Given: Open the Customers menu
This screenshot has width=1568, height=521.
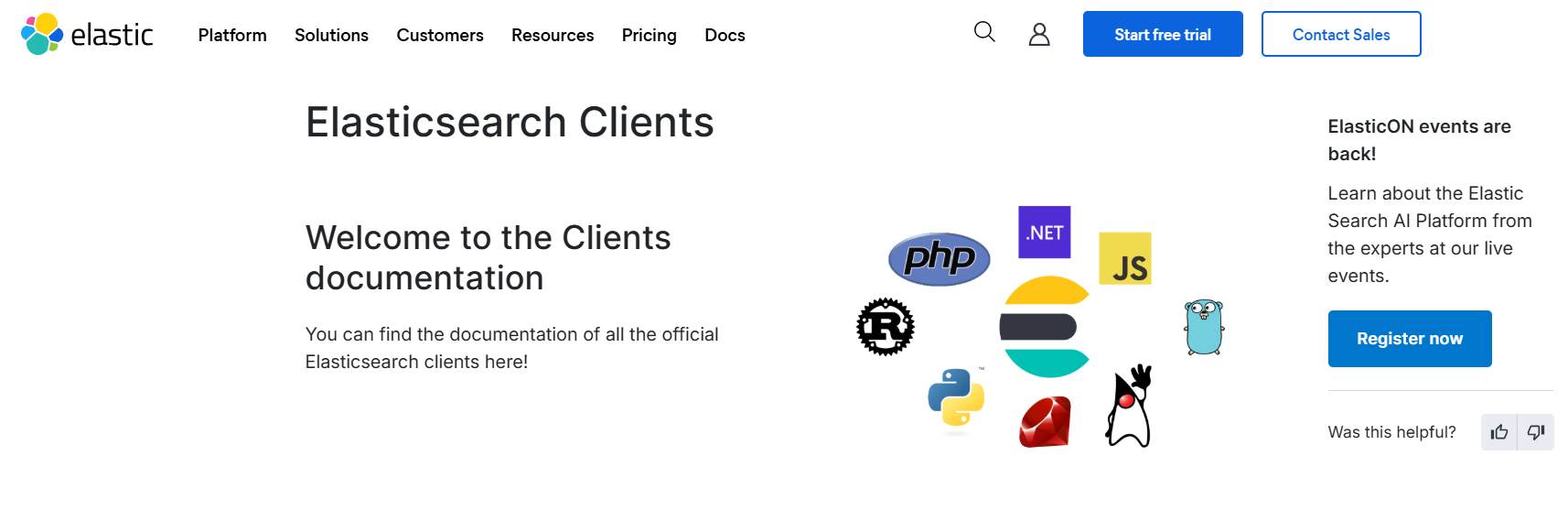Looking at the screenshot, I should click(x=440, y=35).
